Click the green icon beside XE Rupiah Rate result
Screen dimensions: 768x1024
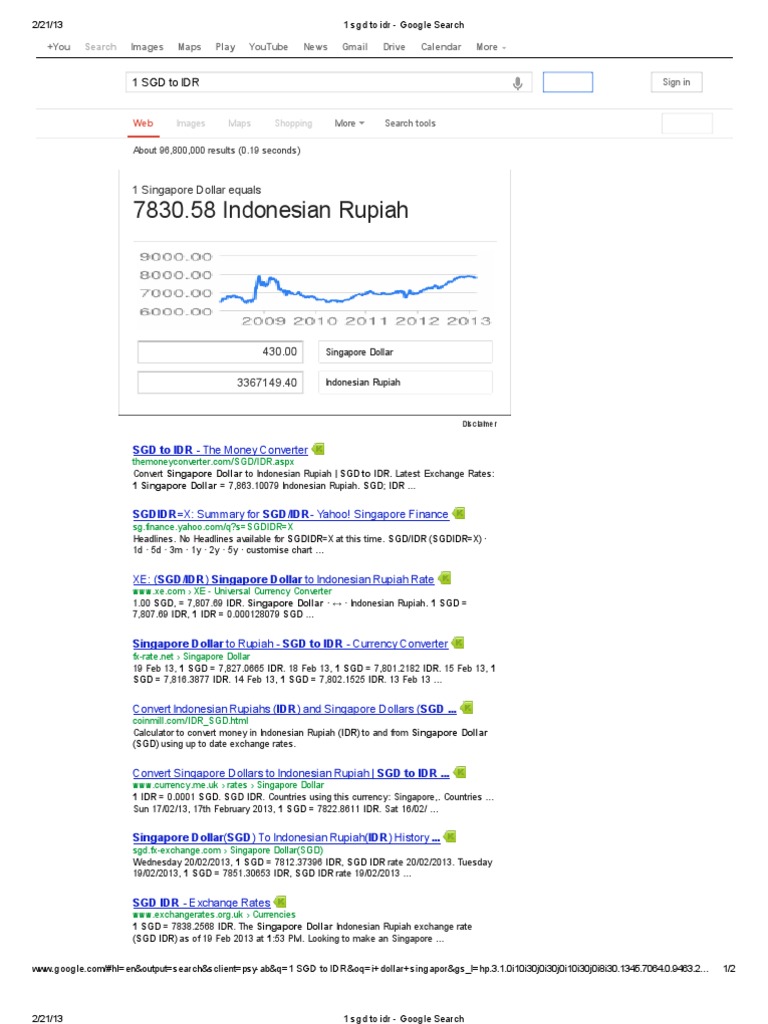click(x=445, y=578)
